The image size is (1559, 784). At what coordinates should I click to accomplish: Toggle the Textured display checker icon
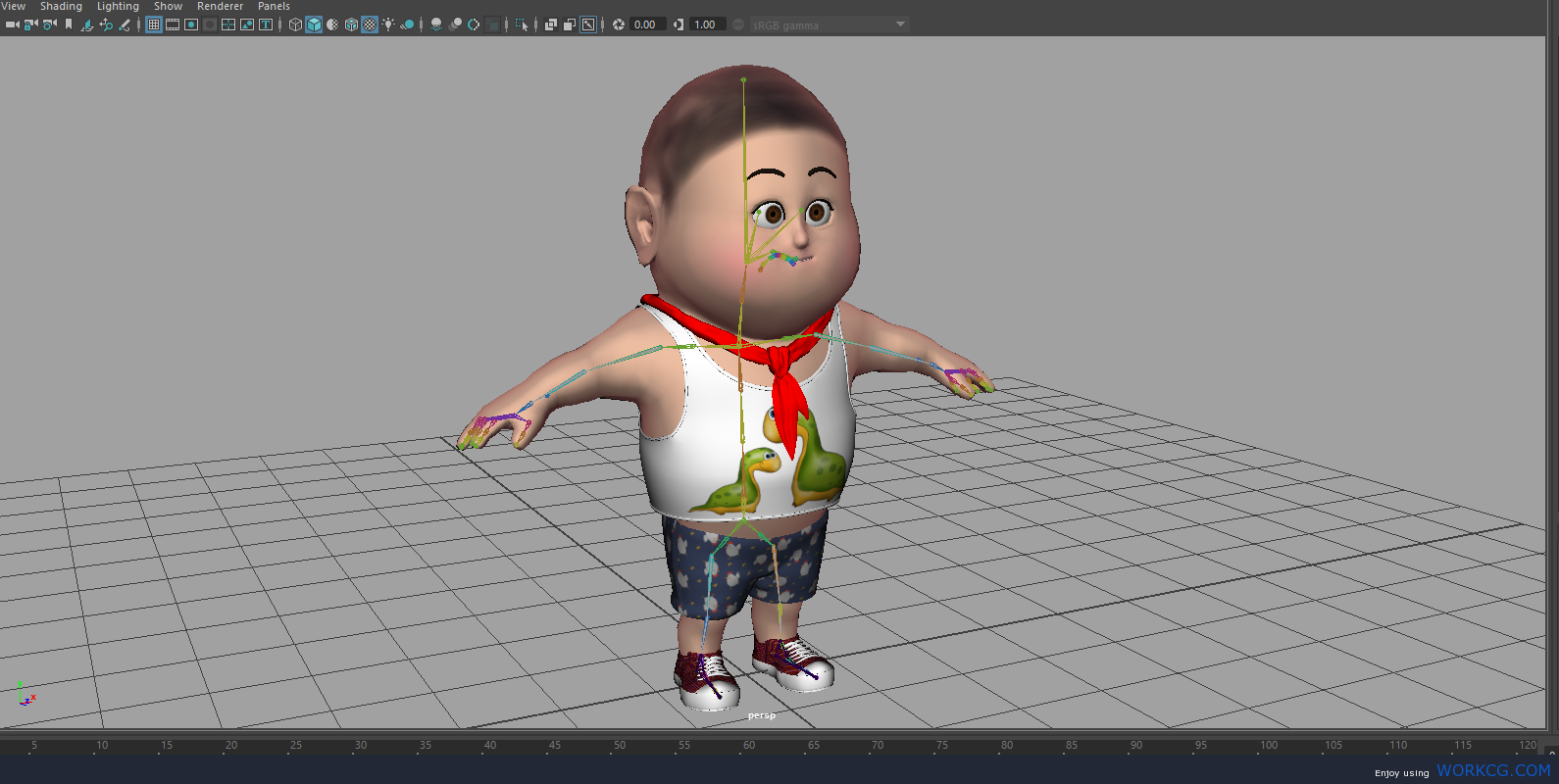tap(370, 24)
